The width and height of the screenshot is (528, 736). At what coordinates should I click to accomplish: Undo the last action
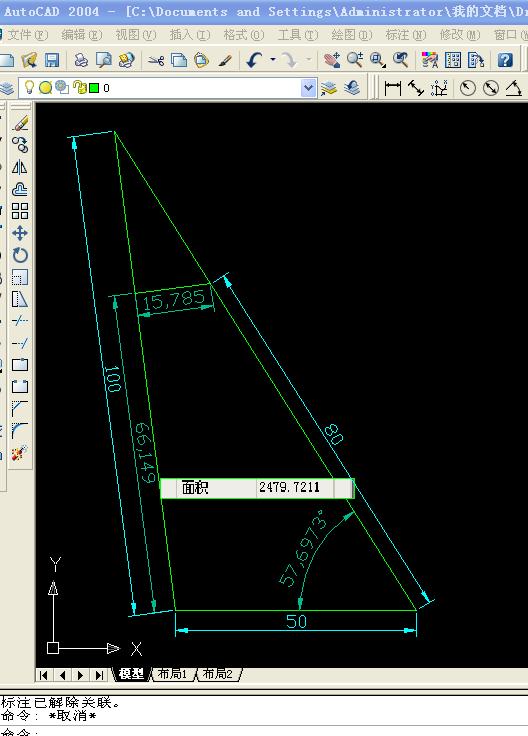(255, 60)
